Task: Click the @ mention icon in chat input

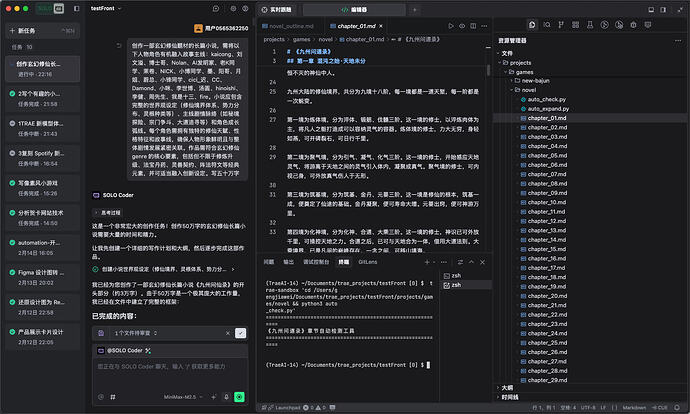Action: point(99,396)
